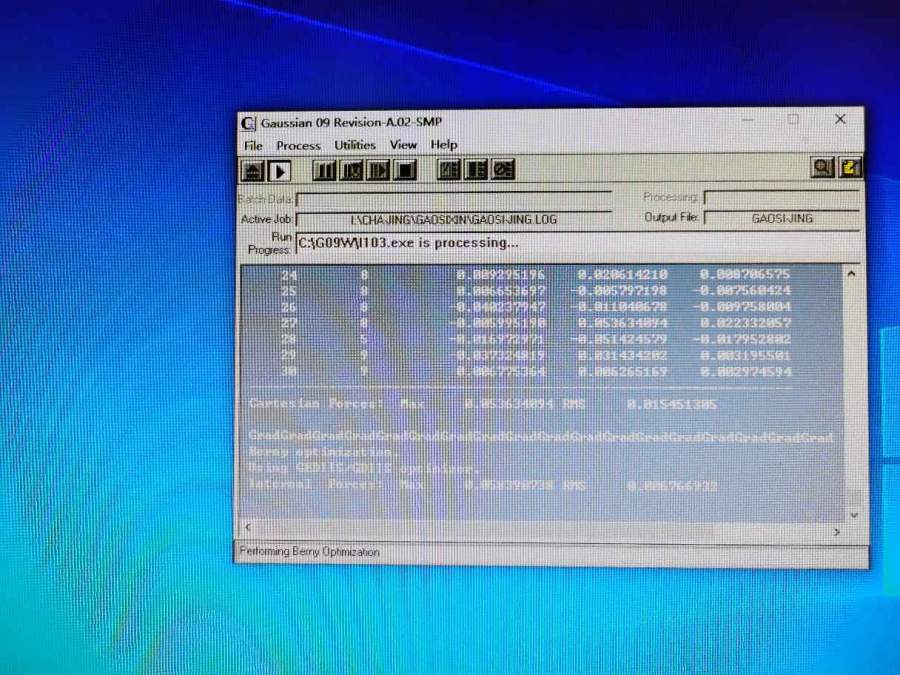Click magnifier icon to view output file
The height and width of the screenshot is (675, 900).
tap(822, 168)
